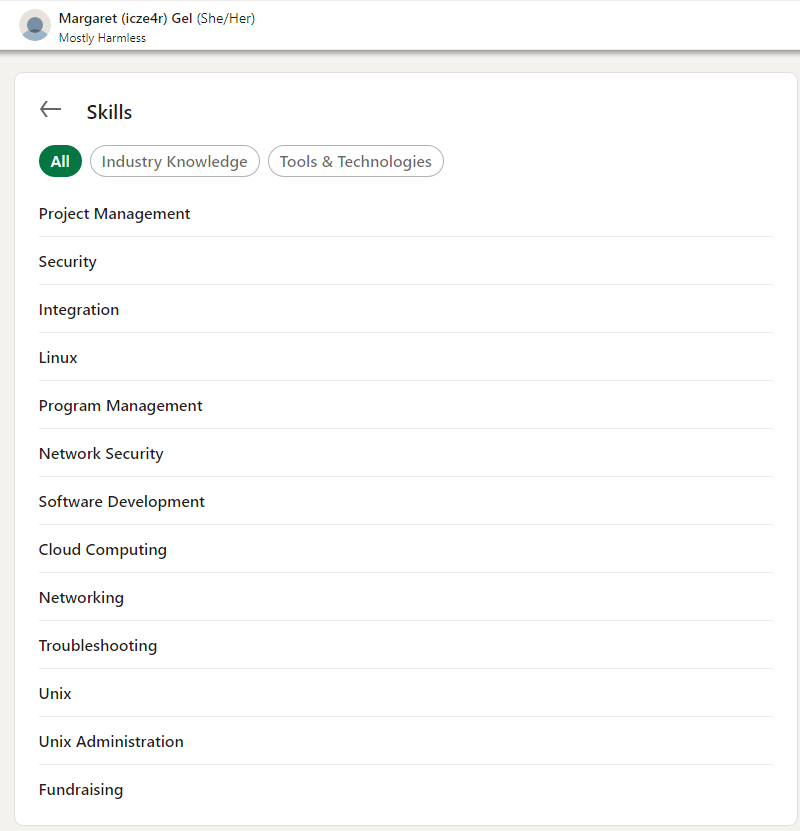Go back using the left arrow icon

coord(50,110)
